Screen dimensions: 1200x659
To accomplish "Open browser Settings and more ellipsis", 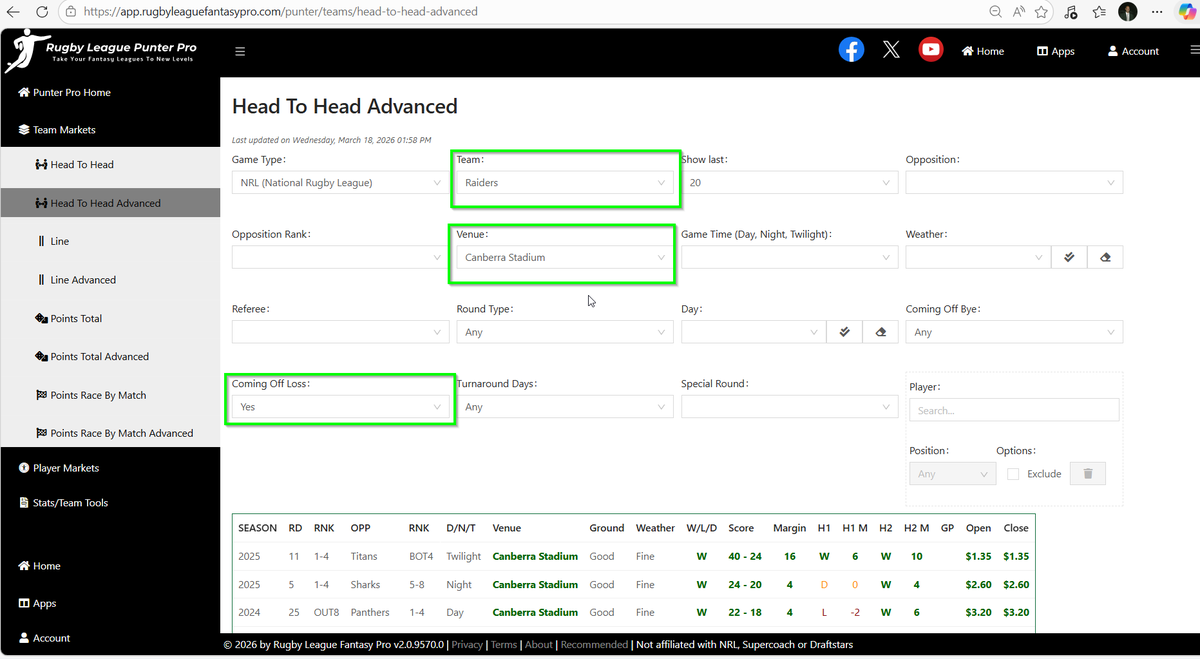I will (x=1157, y=12).
